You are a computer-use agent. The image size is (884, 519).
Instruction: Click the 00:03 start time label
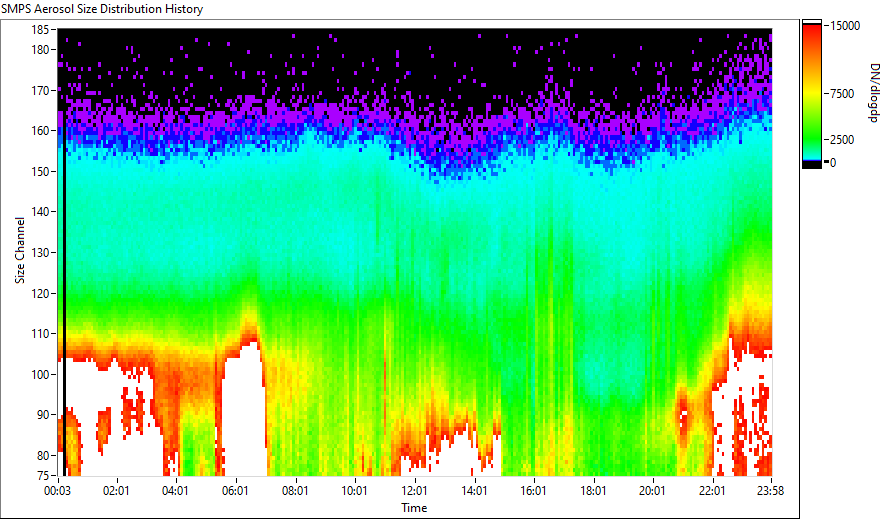(58, 491)
